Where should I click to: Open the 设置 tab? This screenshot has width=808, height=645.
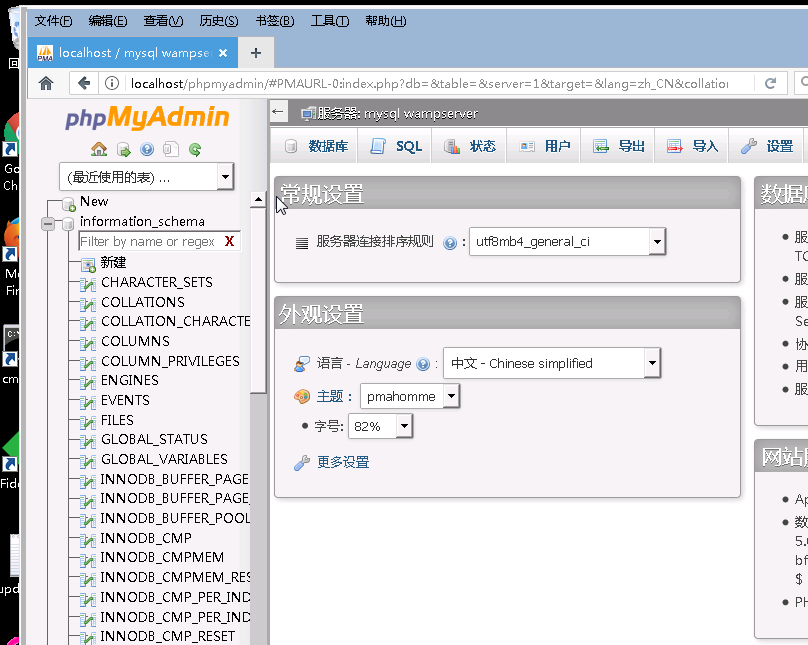pyautogui.click(x=766, y=146)
